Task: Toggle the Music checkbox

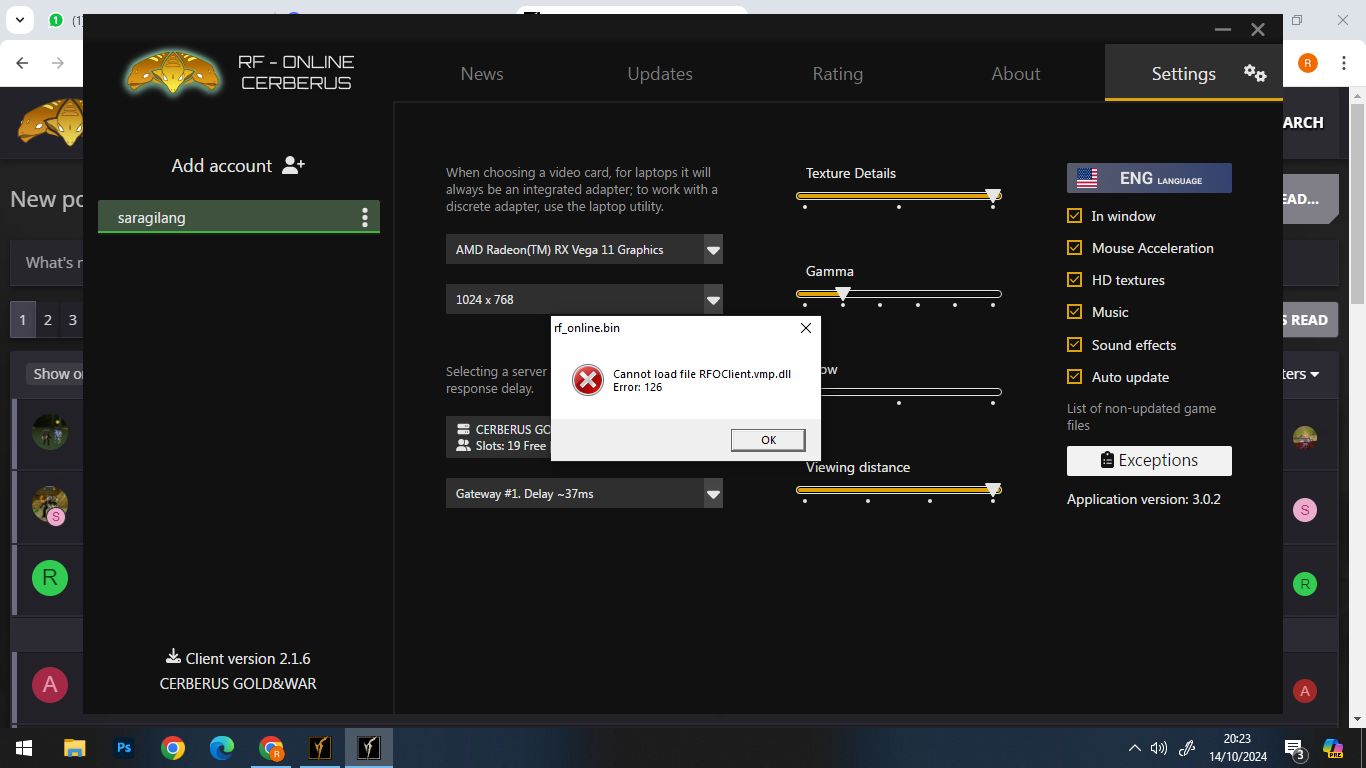Action: (1075, 312)
